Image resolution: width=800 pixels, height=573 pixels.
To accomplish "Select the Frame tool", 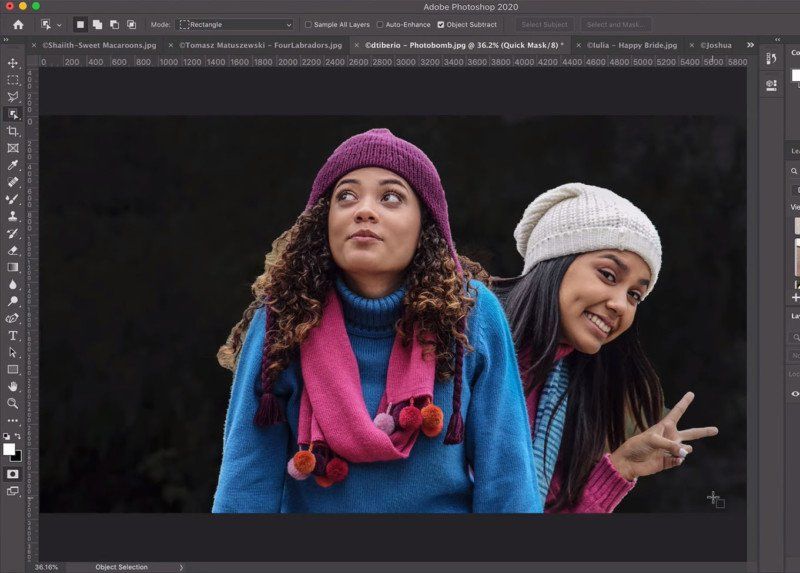I will pos(13,148).
